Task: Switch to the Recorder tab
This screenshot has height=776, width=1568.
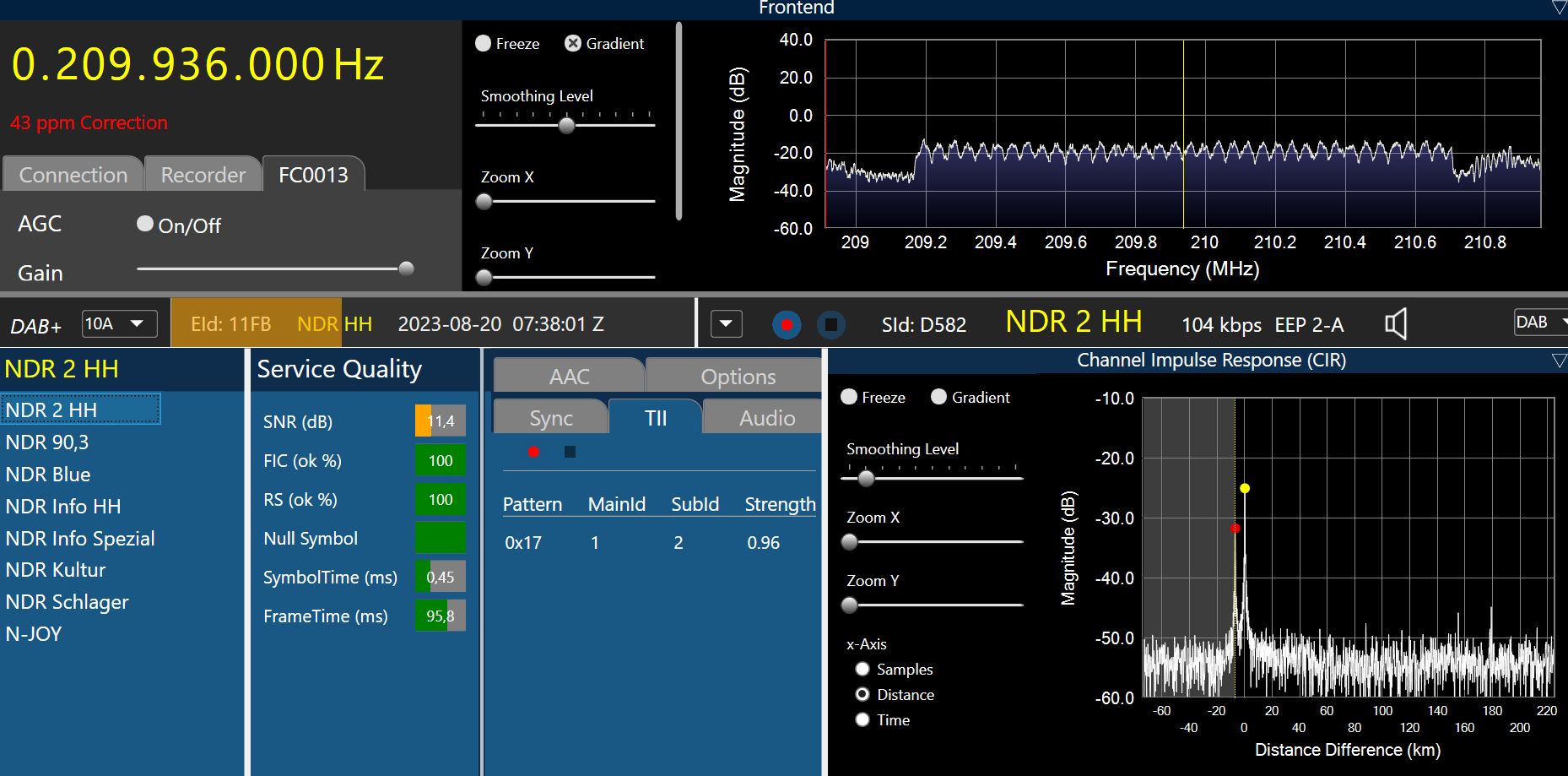Action: click(203, 175)
